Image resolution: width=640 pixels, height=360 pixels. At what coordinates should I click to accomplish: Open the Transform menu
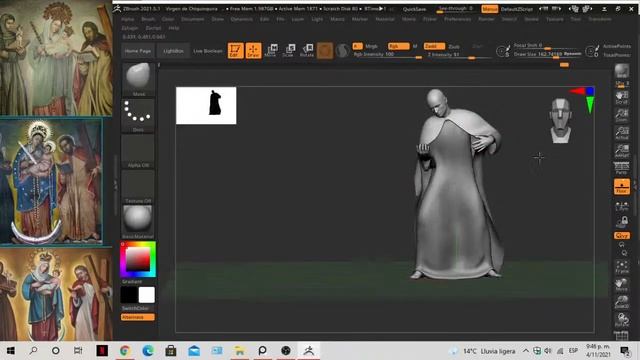point(600,19)
